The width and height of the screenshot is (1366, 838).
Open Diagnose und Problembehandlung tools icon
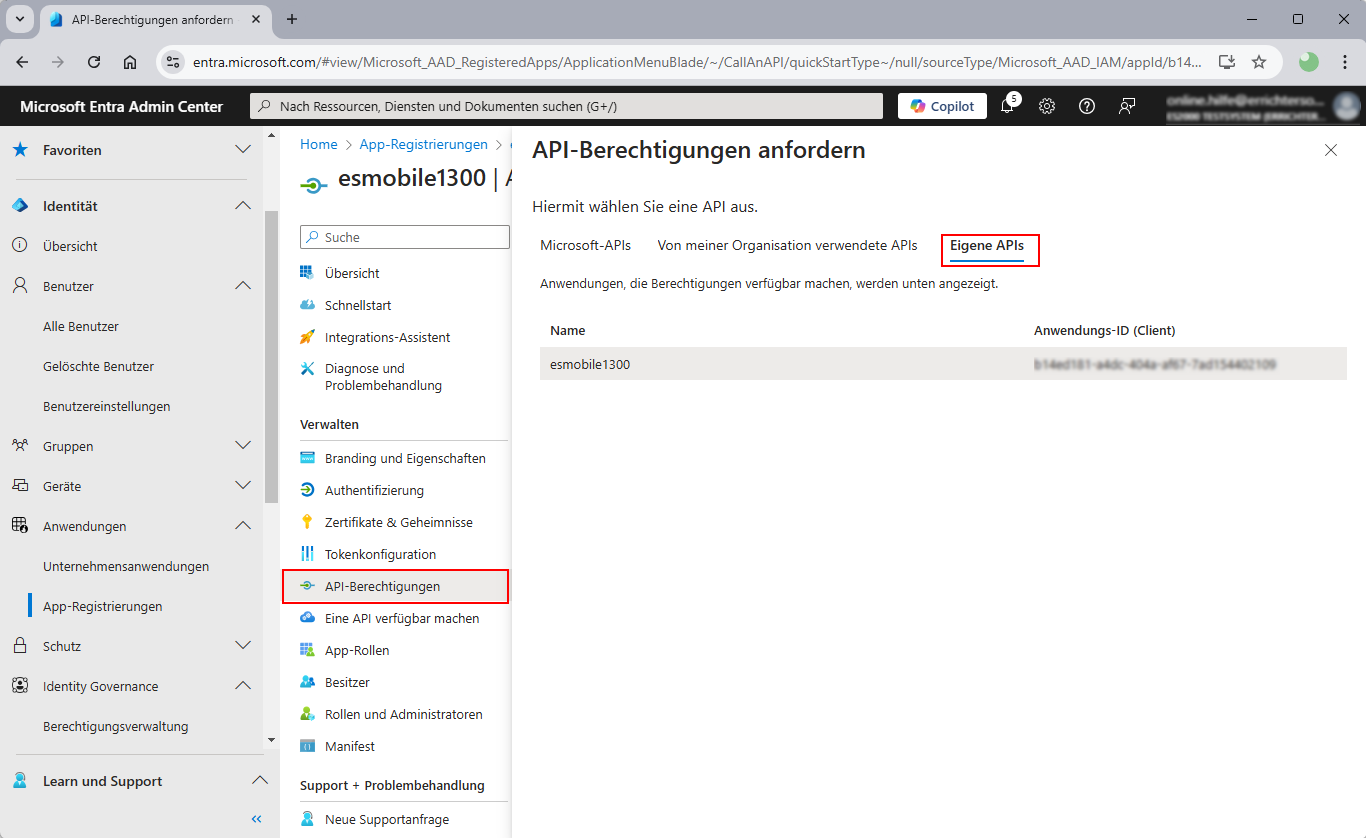[307, 369]
